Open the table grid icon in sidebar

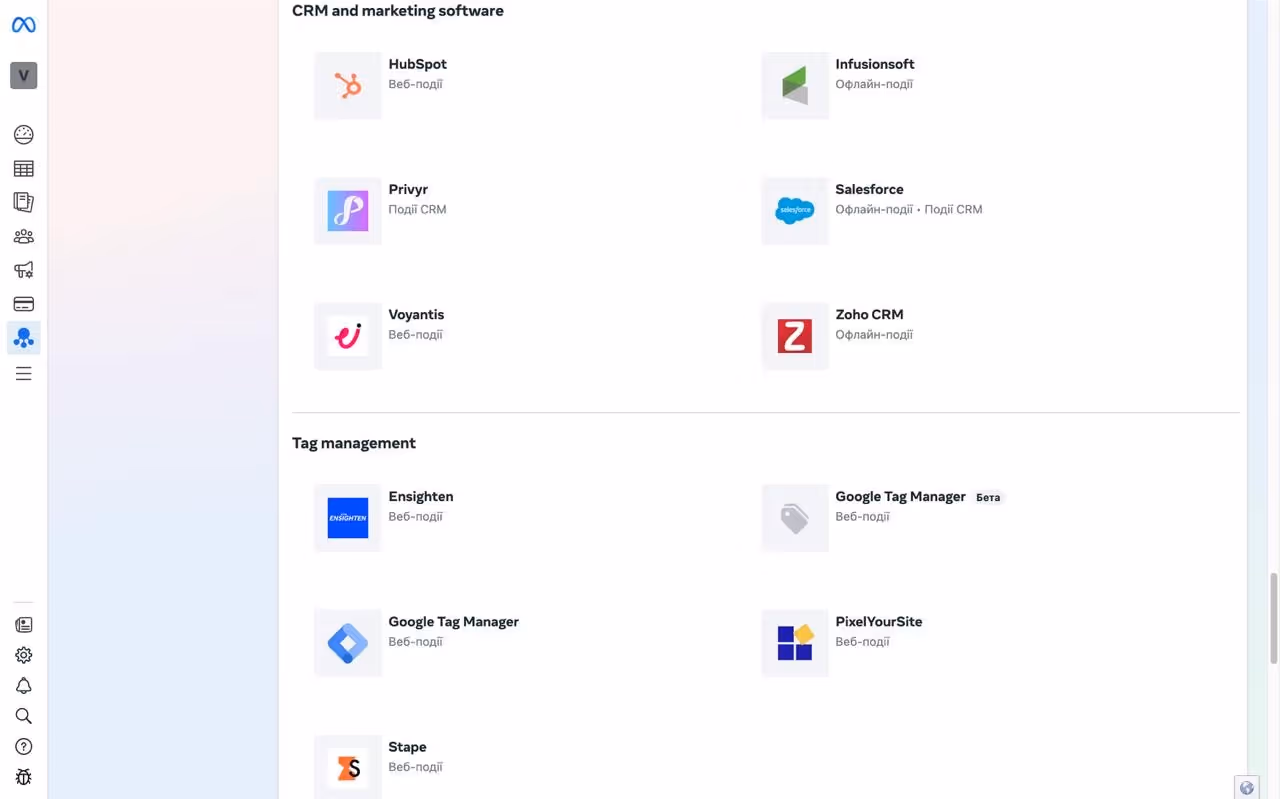(24, 169)
